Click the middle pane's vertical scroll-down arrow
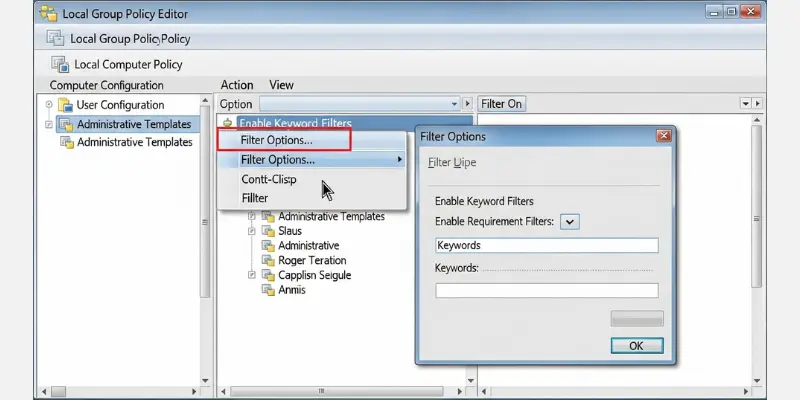The image size is (800, 400). 470,381
